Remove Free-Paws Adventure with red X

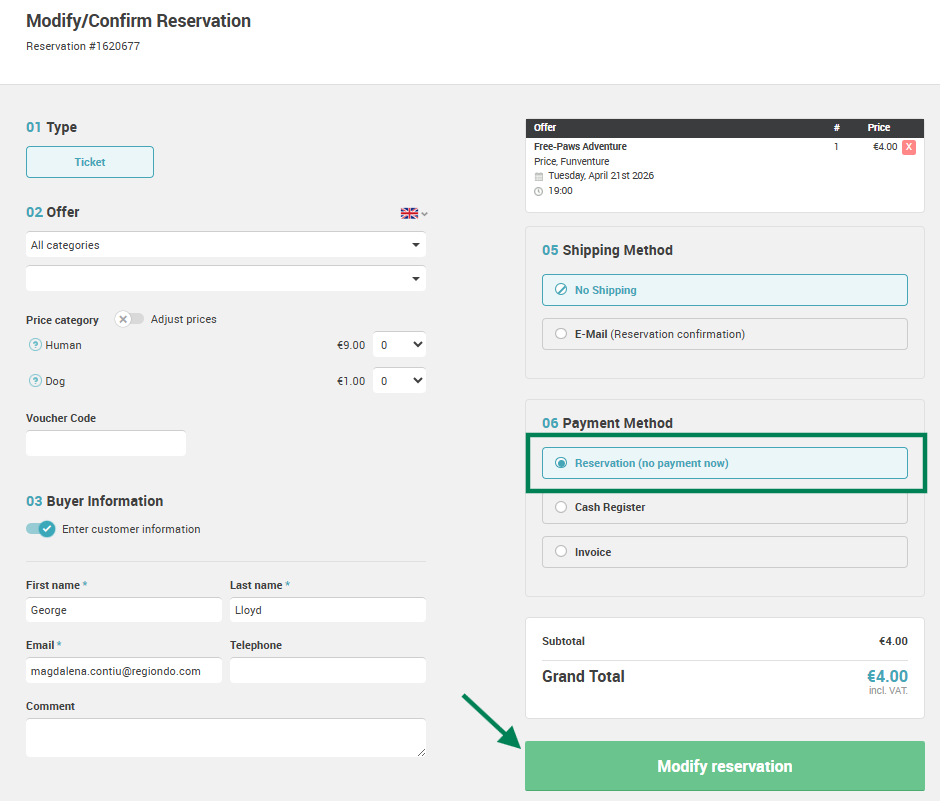909,147
